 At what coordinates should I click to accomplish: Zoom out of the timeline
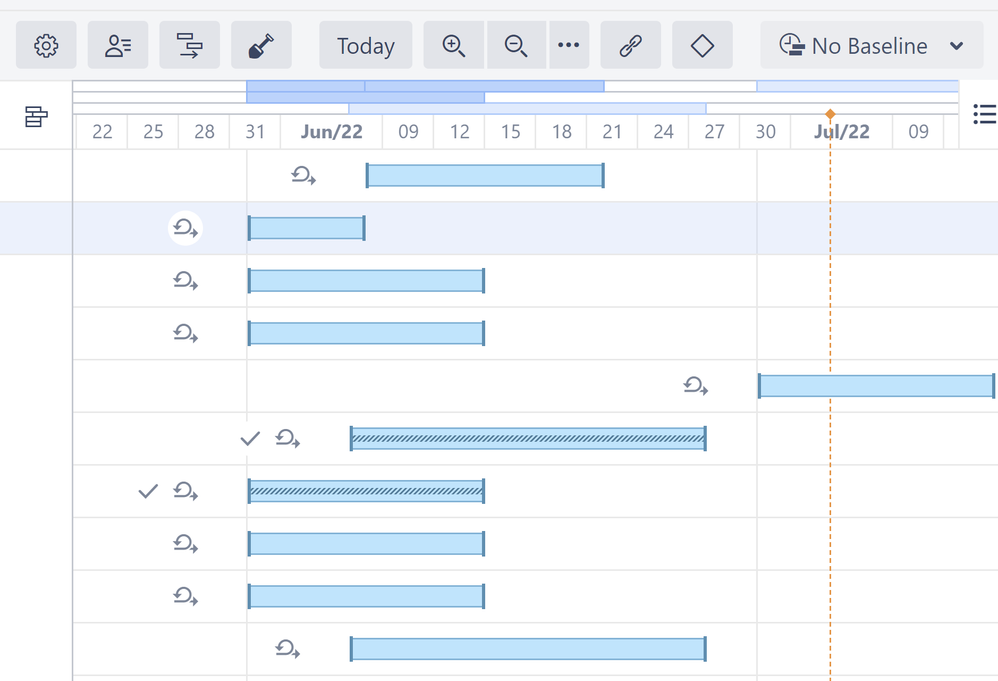tap(516, 45)
